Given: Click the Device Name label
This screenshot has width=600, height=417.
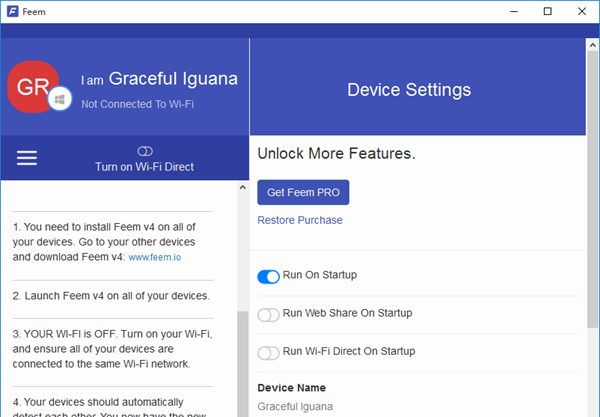Looking at the screenshot, I should coord(292,388).
